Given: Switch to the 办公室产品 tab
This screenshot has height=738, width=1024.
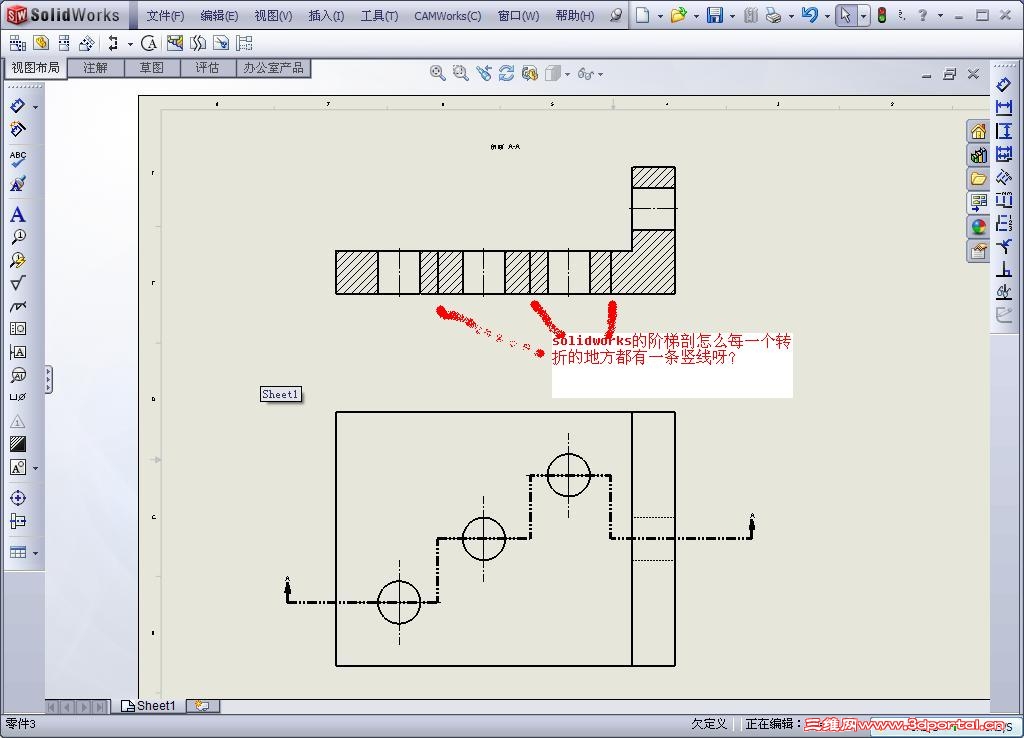Looking at the screenshot, I should pos(273,68).
